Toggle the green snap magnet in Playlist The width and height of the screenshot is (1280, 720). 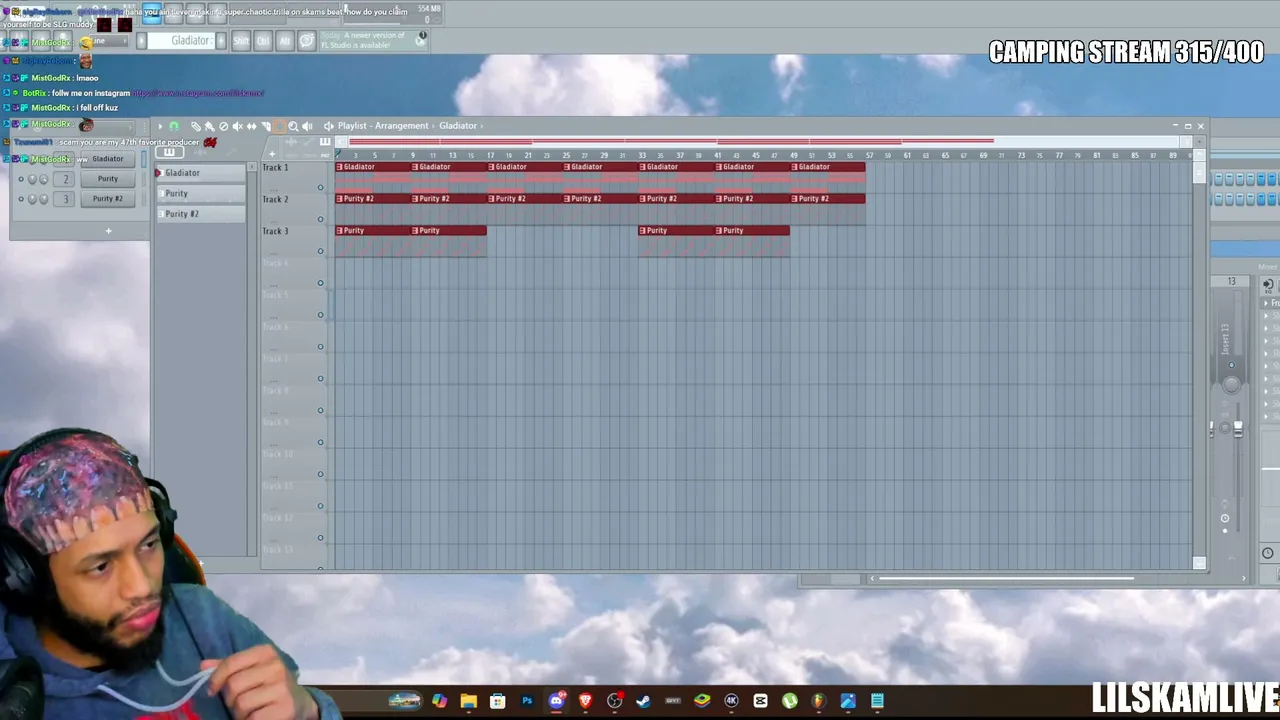(174, 126)
